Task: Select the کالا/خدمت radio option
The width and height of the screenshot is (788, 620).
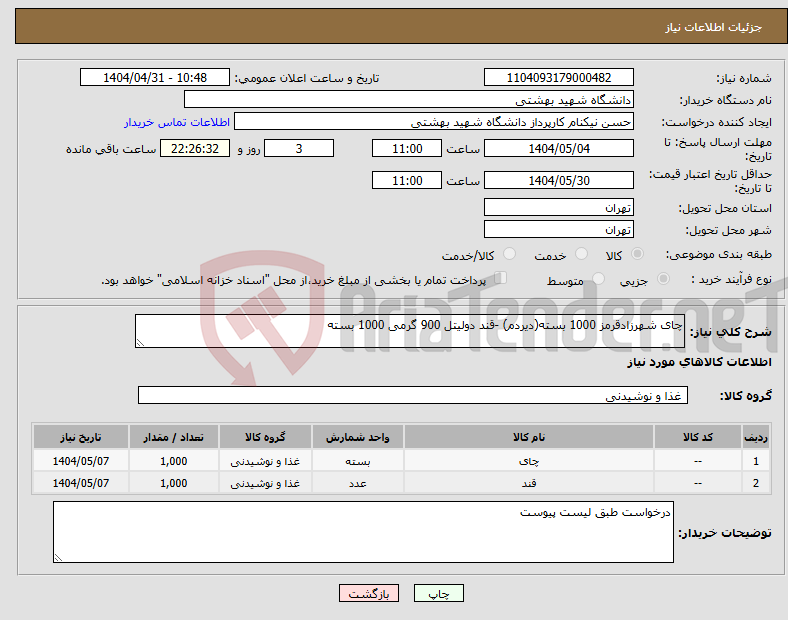Action: [x=509, y=255]
